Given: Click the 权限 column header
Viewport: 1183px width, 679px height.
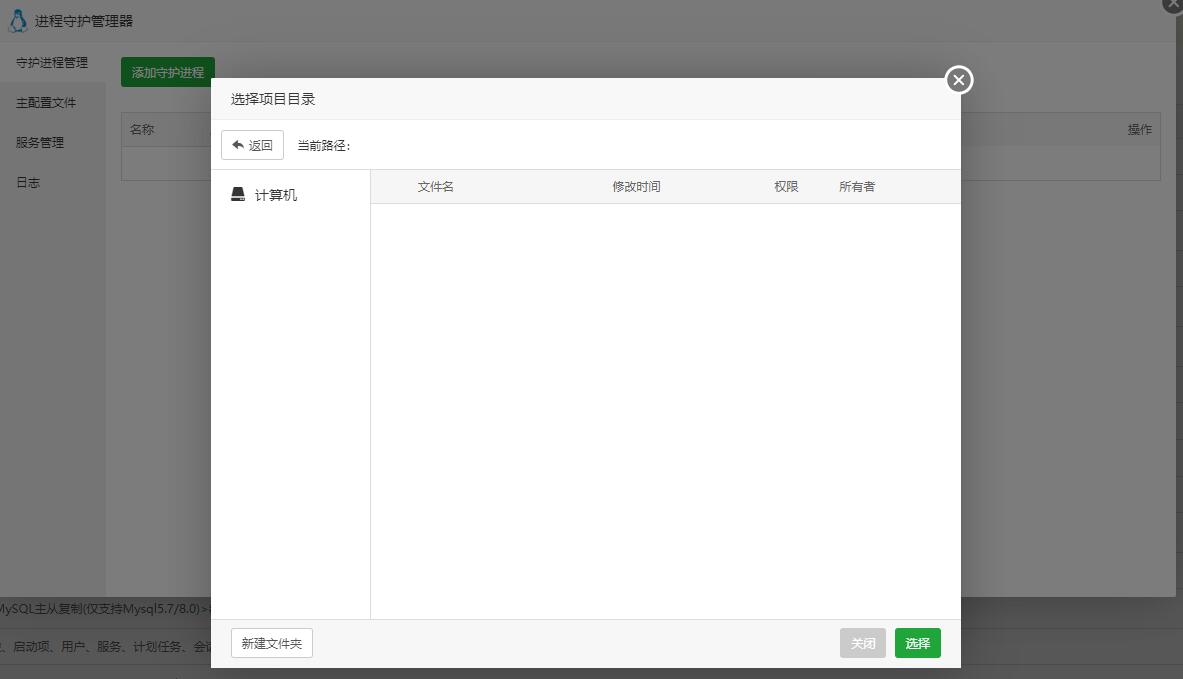Looking at the screenshot, I should click(786, 186).
